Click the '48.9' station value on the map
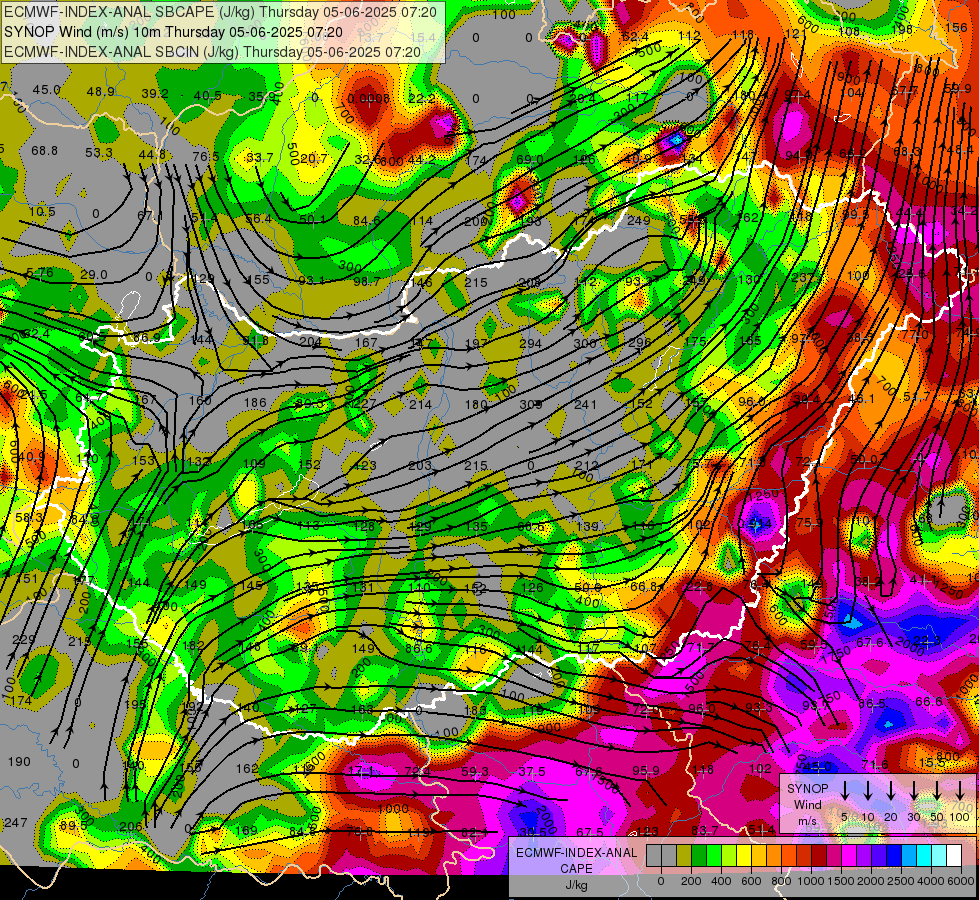979x900 pixels. tap(101, 92)
